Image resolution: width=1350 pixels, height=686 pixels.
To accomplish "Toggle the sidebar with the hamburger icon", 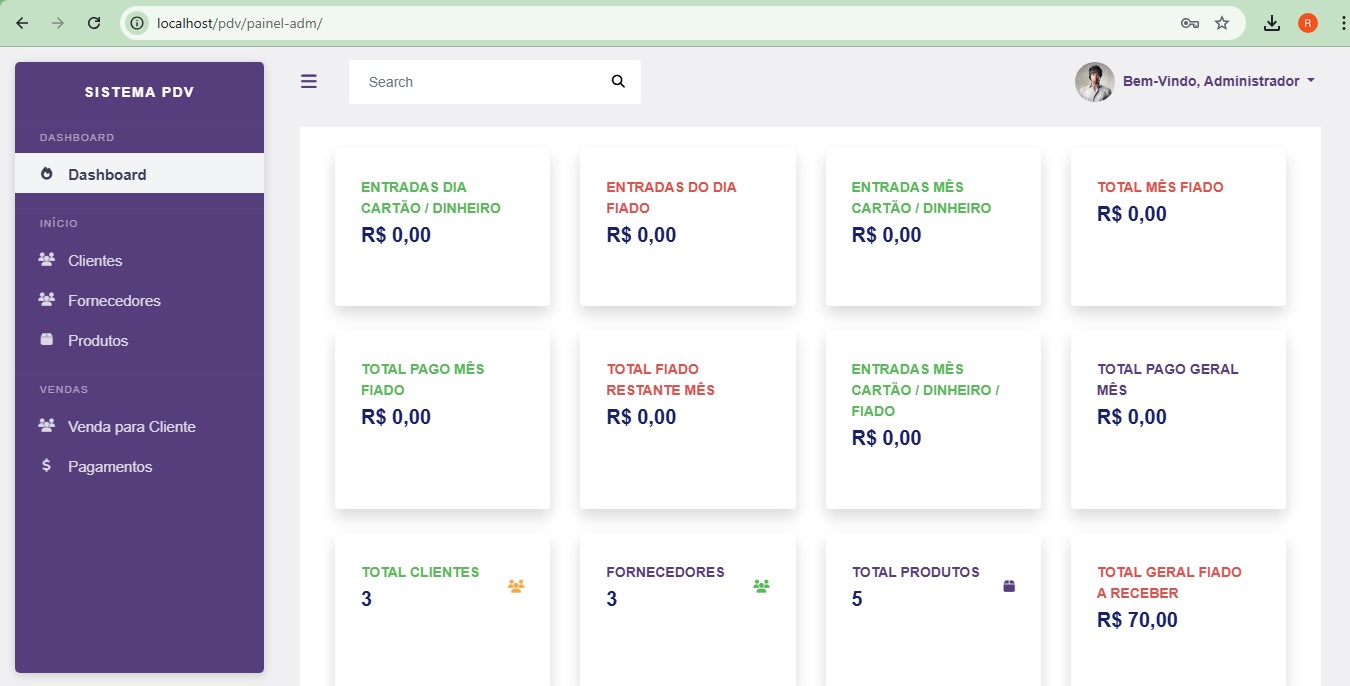I will pos(309,81).
